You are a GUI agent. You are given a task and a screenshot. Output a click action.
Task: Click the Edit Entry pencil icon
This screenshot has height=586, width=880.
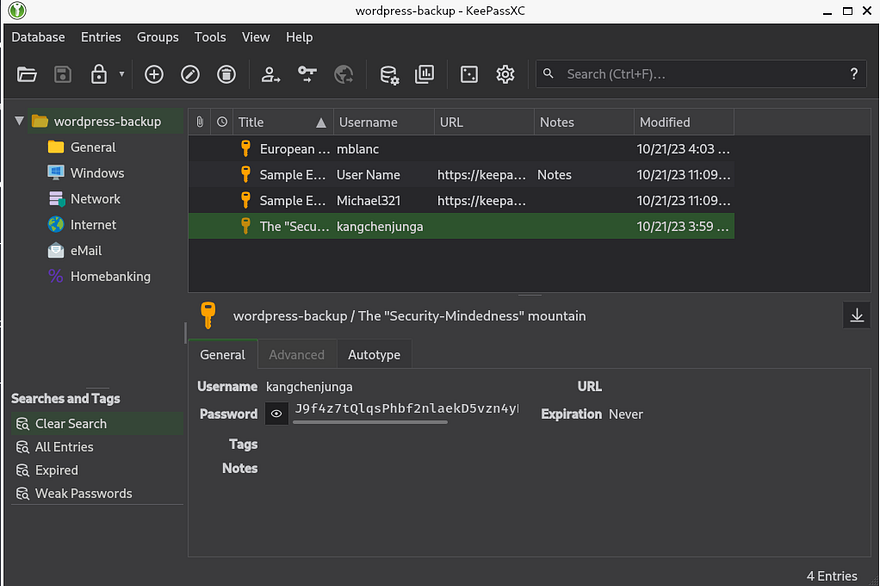click(x=190, y=74)
